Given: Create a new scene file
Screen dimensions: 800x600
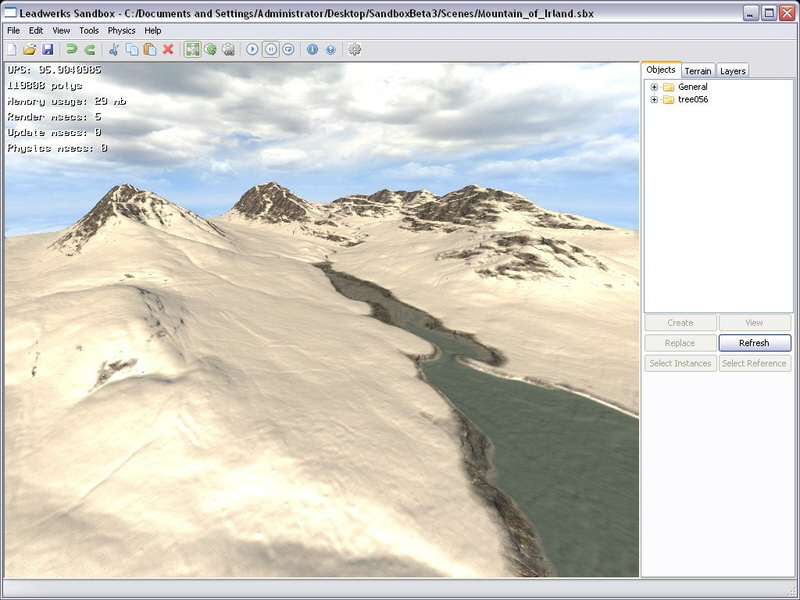Looking at the screenshot, I should pyautogui.click(x=12, y=49).
